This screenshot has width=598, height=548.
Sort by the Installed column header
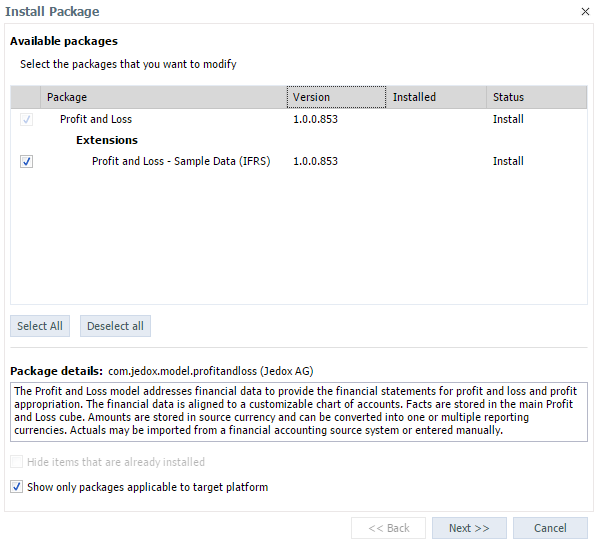coord(436,97)
